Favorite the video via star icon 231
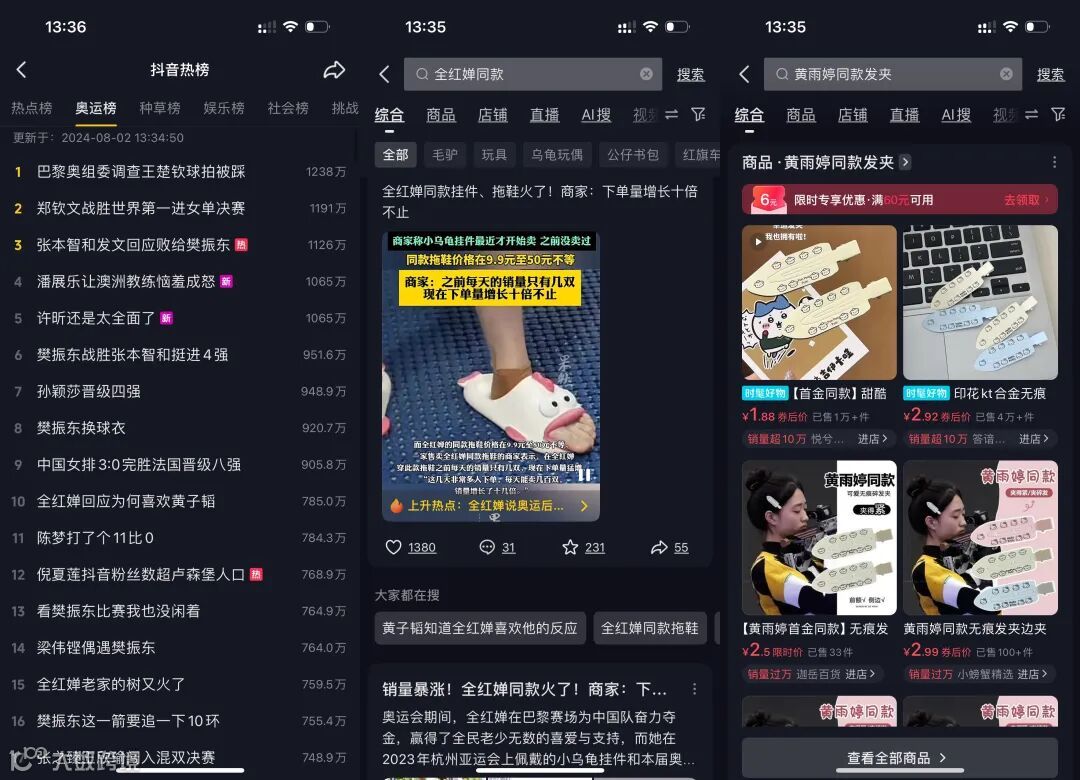Image resolution: width=1080 pixels, height=780 pixels. (570, 547)
